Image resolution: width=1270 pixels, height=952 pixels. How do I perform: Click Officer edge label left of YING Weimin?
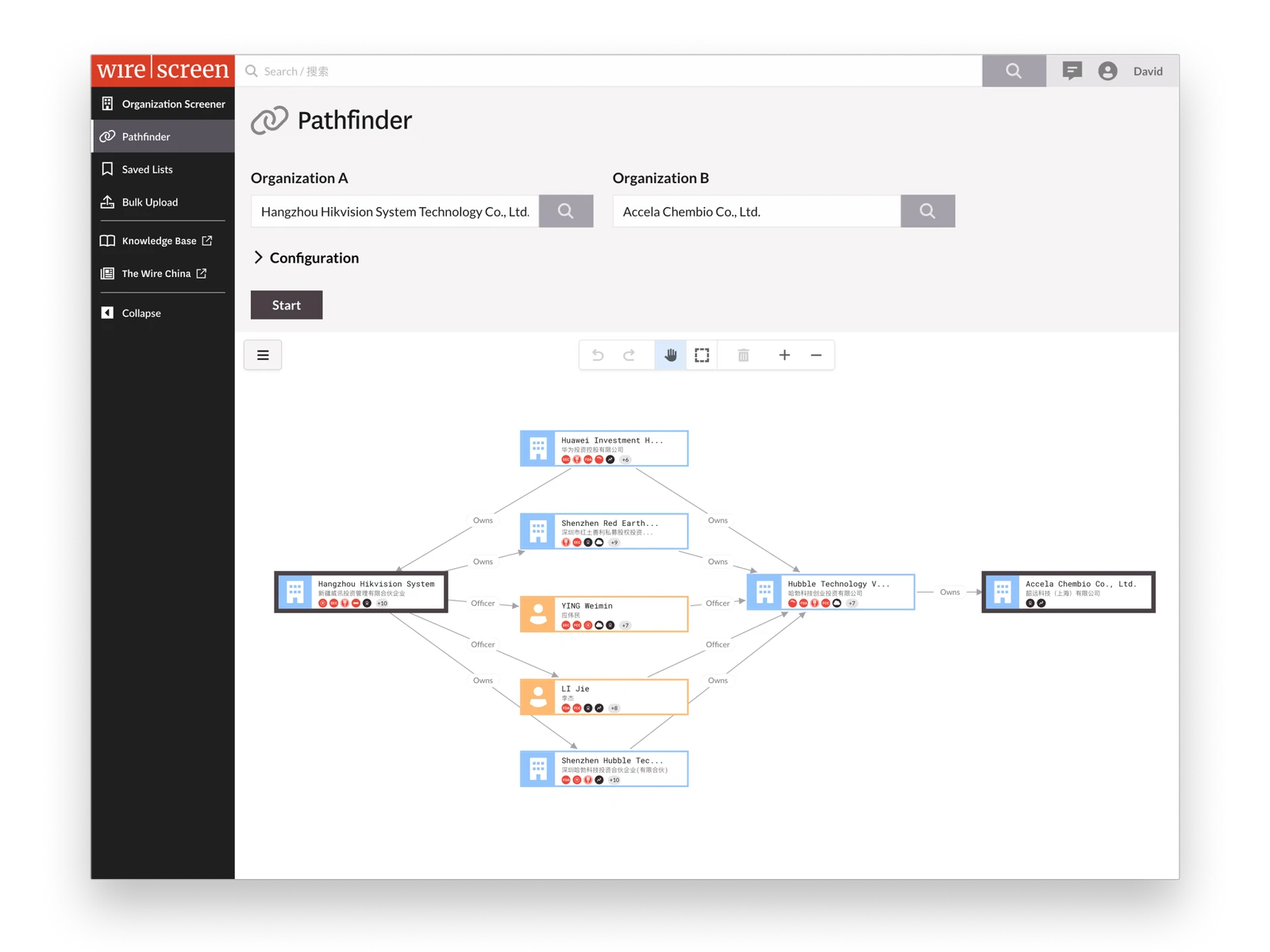click(x=483, y=604)
